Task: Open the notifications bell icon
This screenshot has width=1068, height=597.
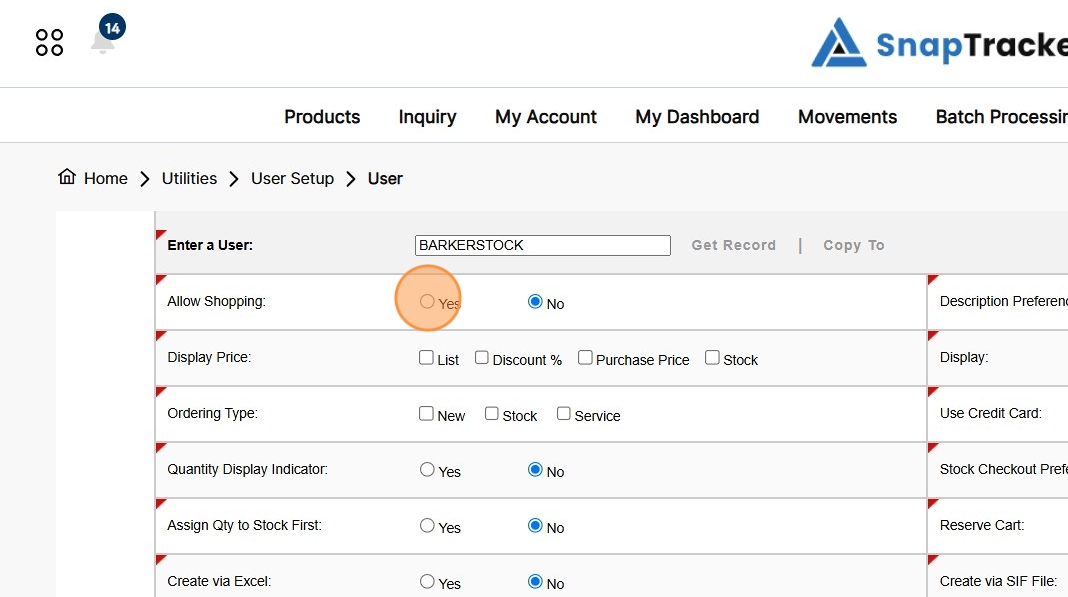Action: [103, 42]
